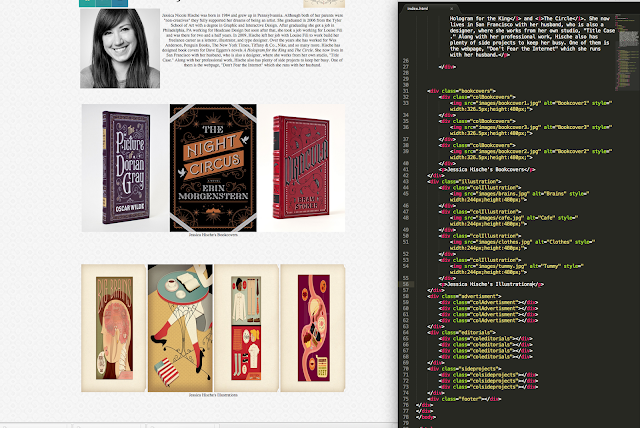Click the div class="editorials" code line

(x=462, y=333)
